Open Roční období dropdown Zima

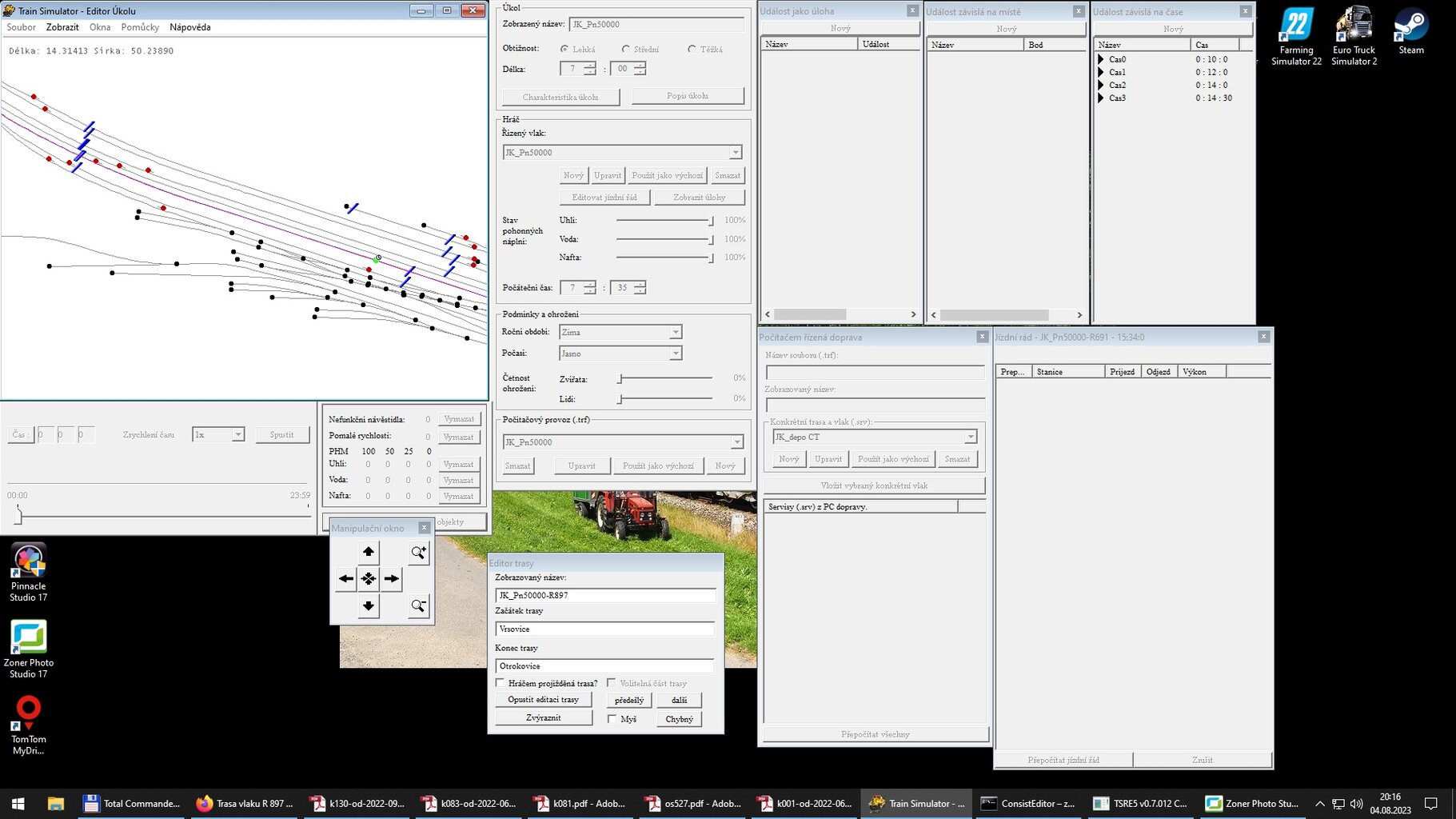pyautogui.click(x=675, y=332)
